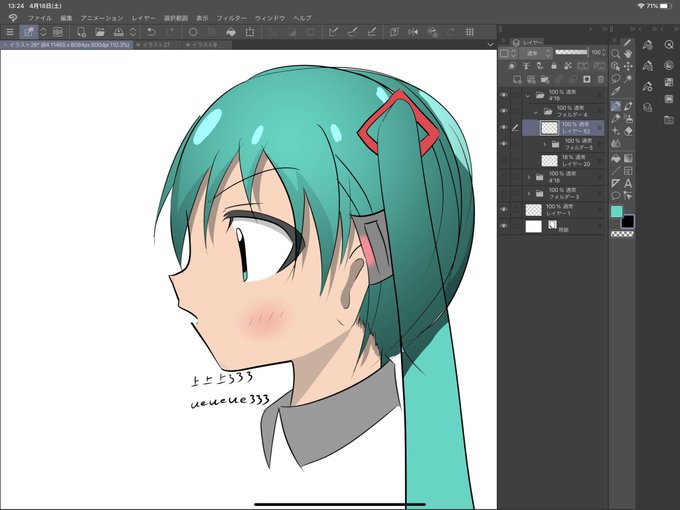
Task: Open the ウィンドウ menu
Action: pyautogui.click(x=270, y=18)
